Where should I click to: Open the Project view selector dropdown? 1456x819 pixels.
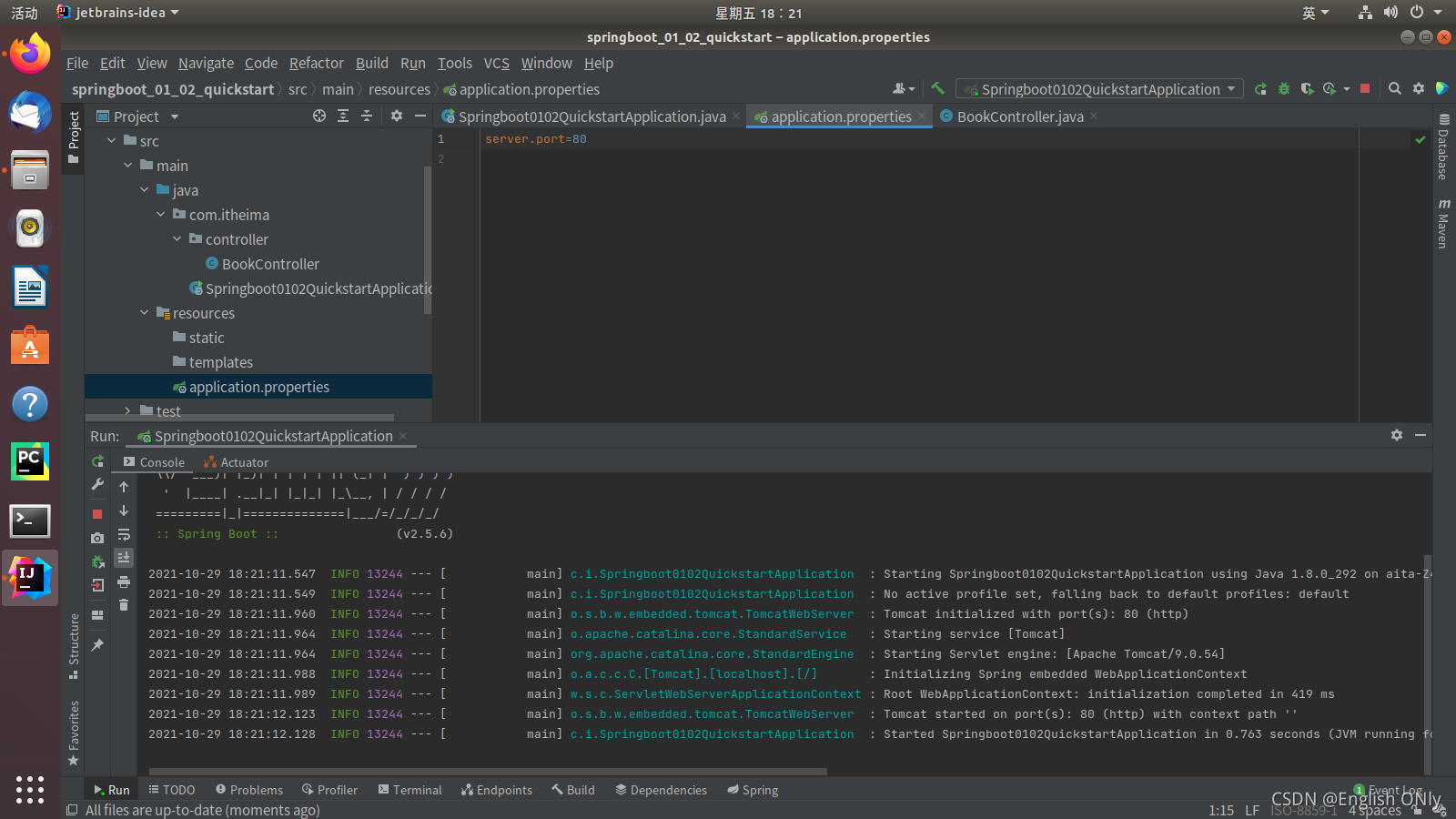[137, 116]
